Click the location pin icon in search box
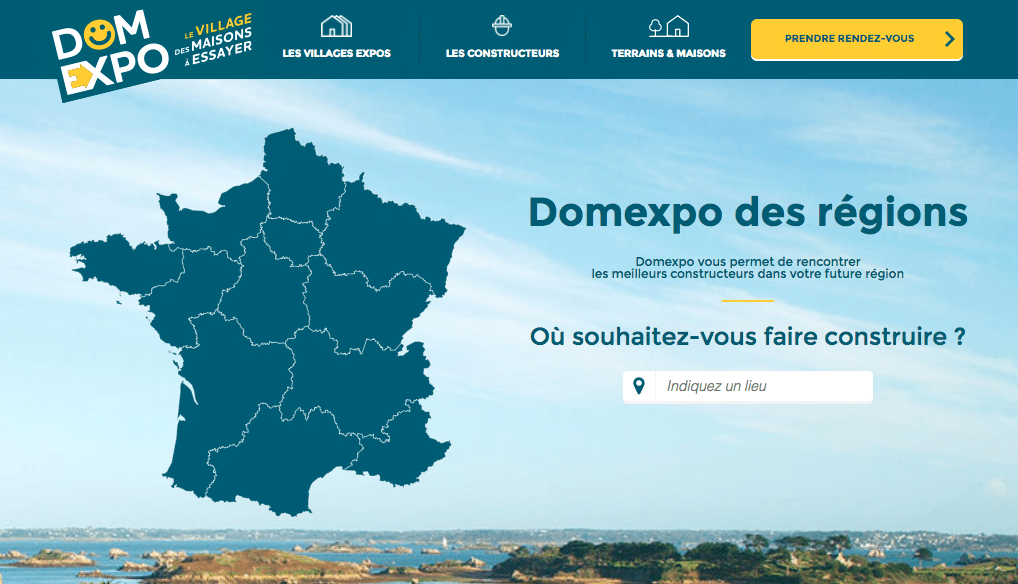Screen dimensions: 1018x584 tap(639, 386)
